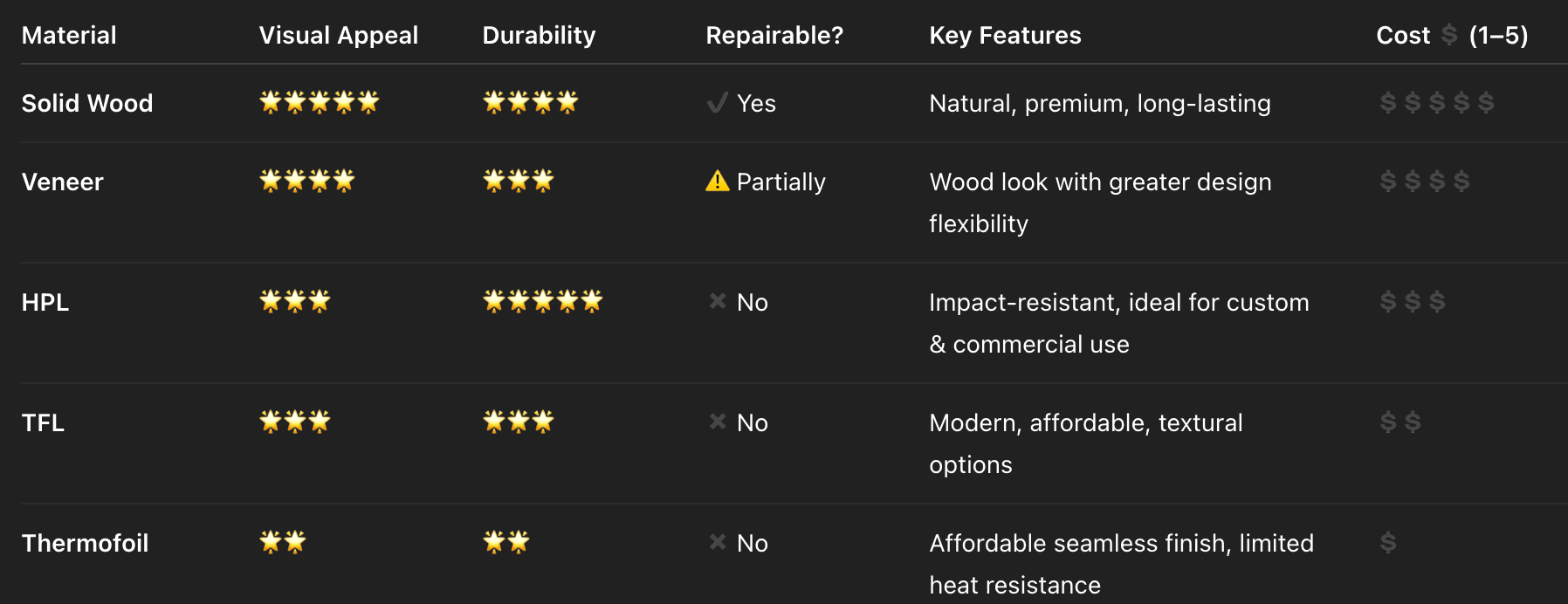Screen dimensions: 1568x604
Task: Select the Durability column header
Action: 540,35
